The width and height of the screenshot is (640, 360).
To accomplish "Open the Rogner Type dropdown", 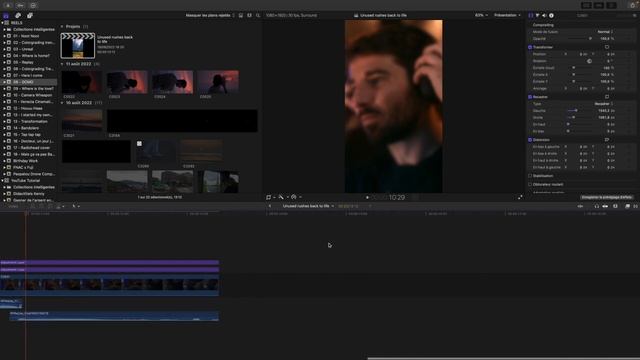I will tap(603, 104).
